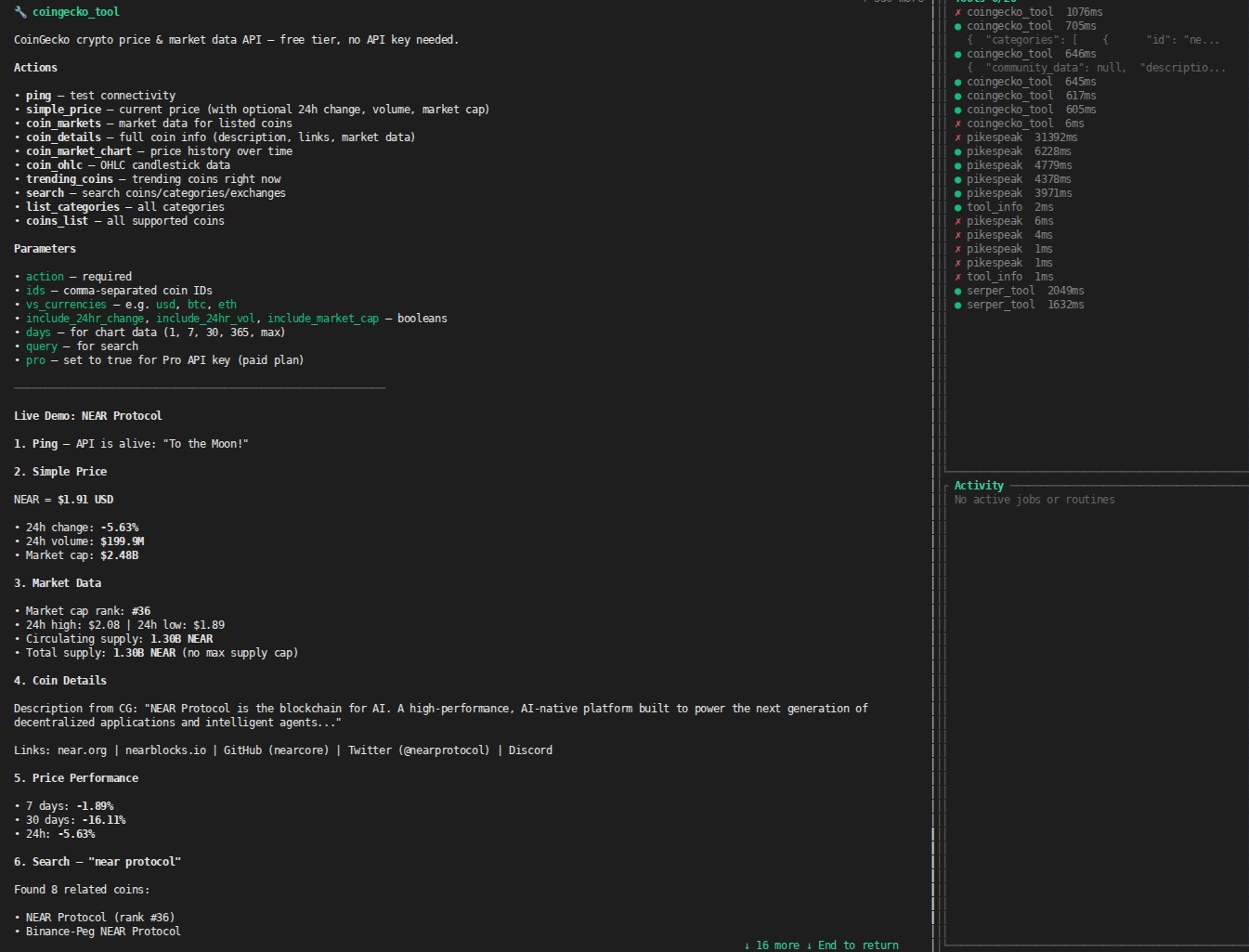
Task: Click the "Live Demo: NEAR Protocol" heading
Action: pyautogui.click(x=88, y=416)
